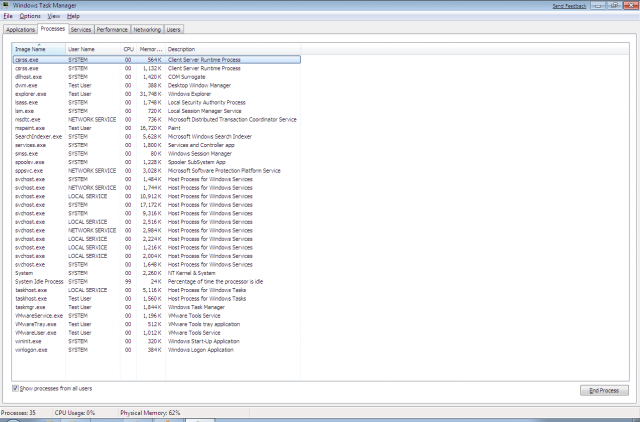Select the dwm.exe process row
Viewport: 640px width, 422px height.
click(157, 85)
